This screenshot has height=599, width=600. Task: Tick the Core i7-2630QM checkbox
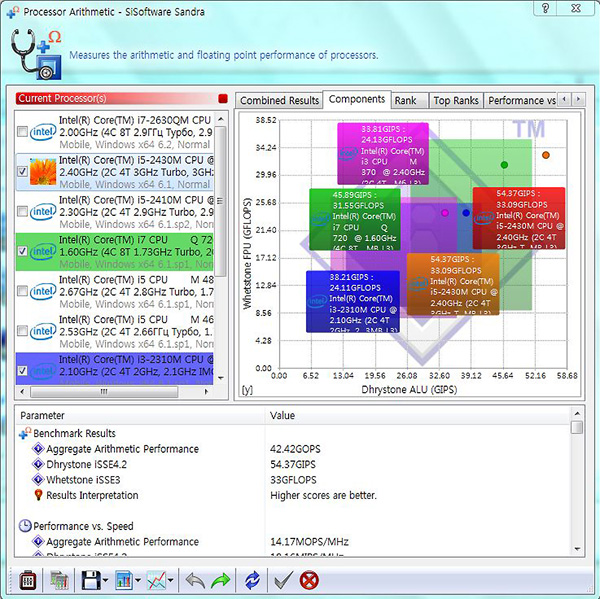coord(23,132)
